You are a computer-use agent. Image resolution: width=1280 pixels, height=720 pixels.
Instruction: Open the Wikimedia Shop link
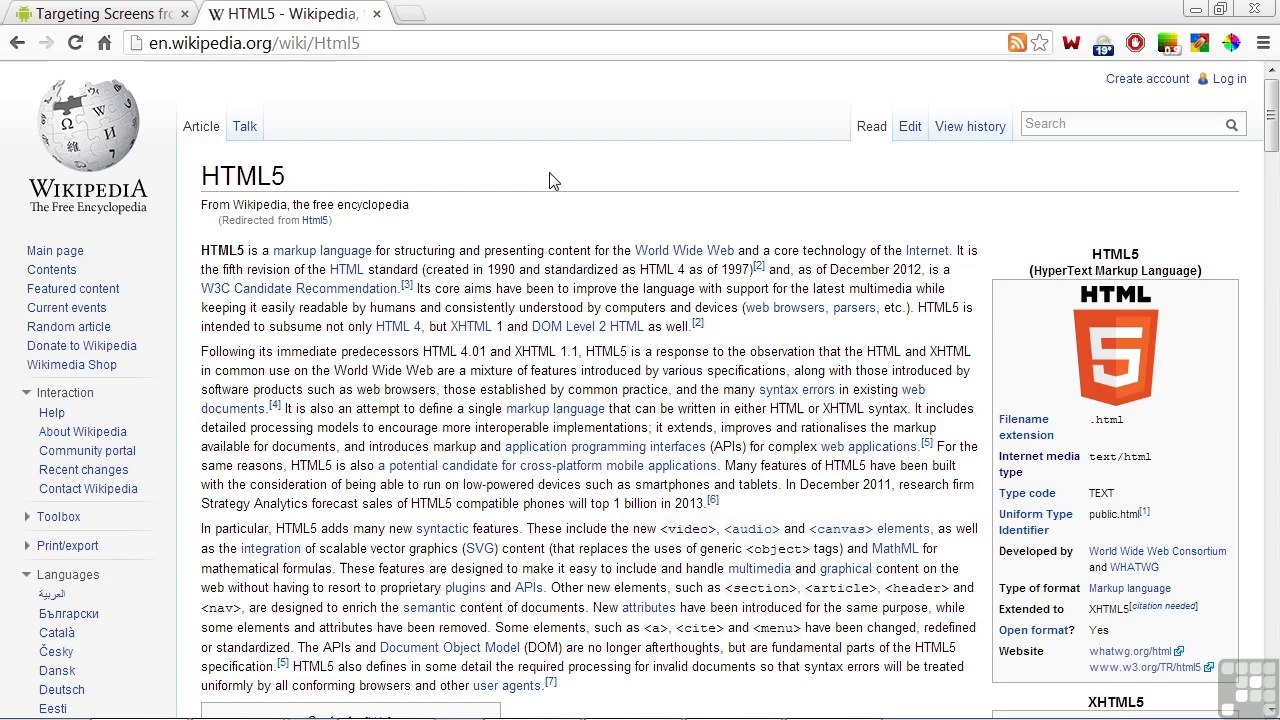[x=72, y=365]
